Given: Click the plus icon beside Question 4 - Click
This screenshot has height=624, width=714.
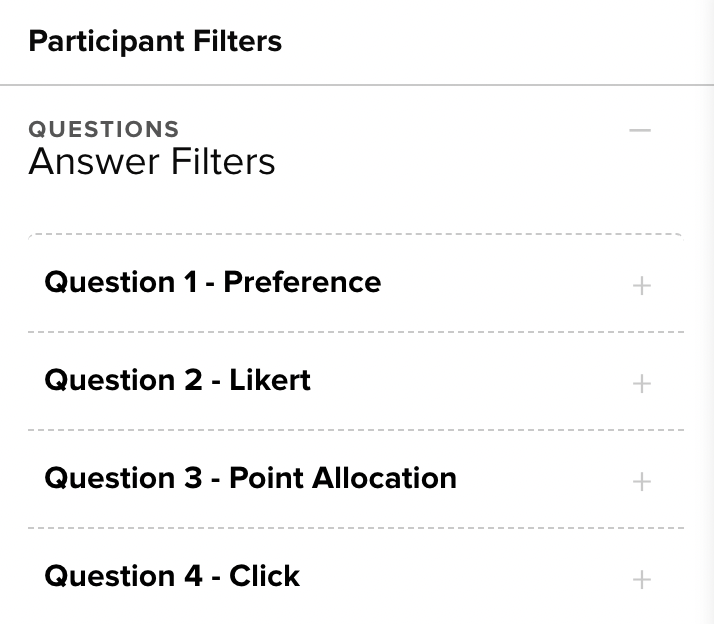Looking at the screenshot, I should coord(642,579).
